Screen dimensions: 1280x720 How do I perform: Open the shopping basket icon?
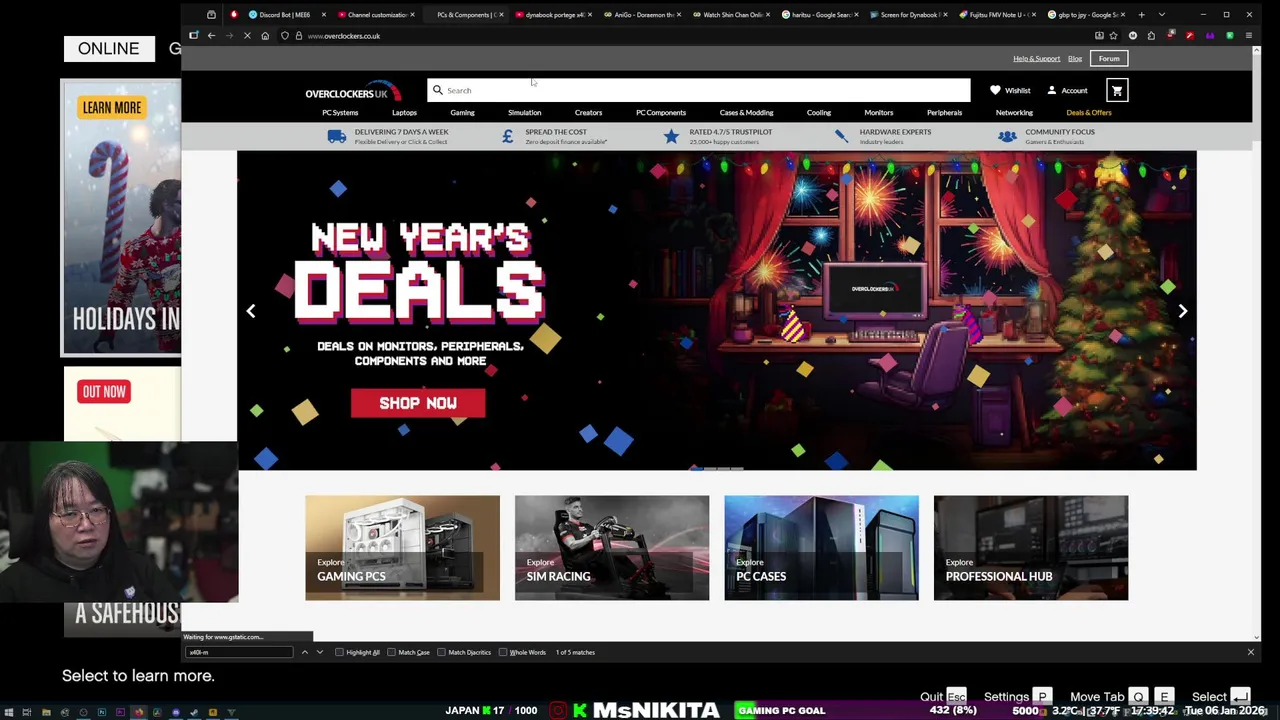tap(1117, 91)
